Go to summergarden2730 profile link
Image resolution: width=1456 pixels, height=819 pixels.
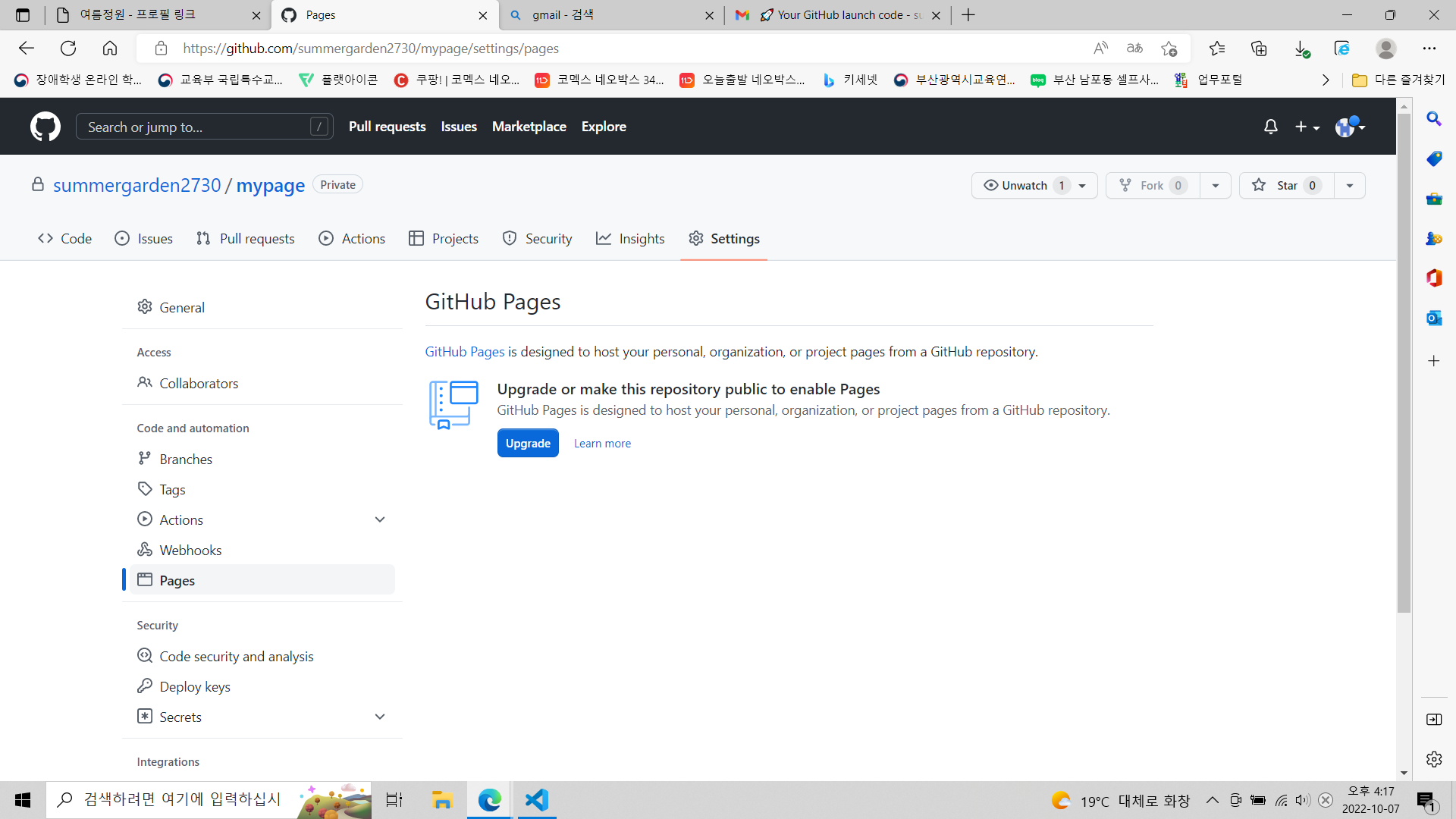136,185
